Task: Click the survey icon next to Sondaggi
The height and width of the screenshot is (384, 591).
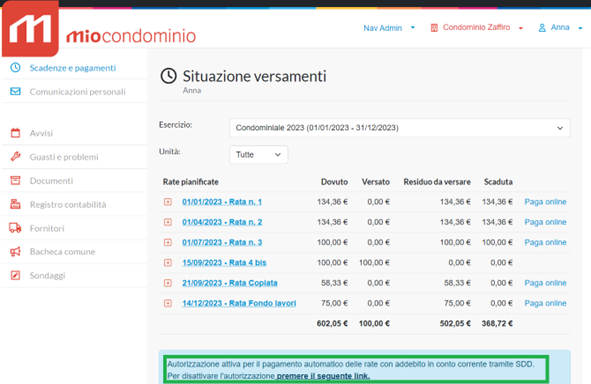Action: pyautogui.click(x=15, y=275)
